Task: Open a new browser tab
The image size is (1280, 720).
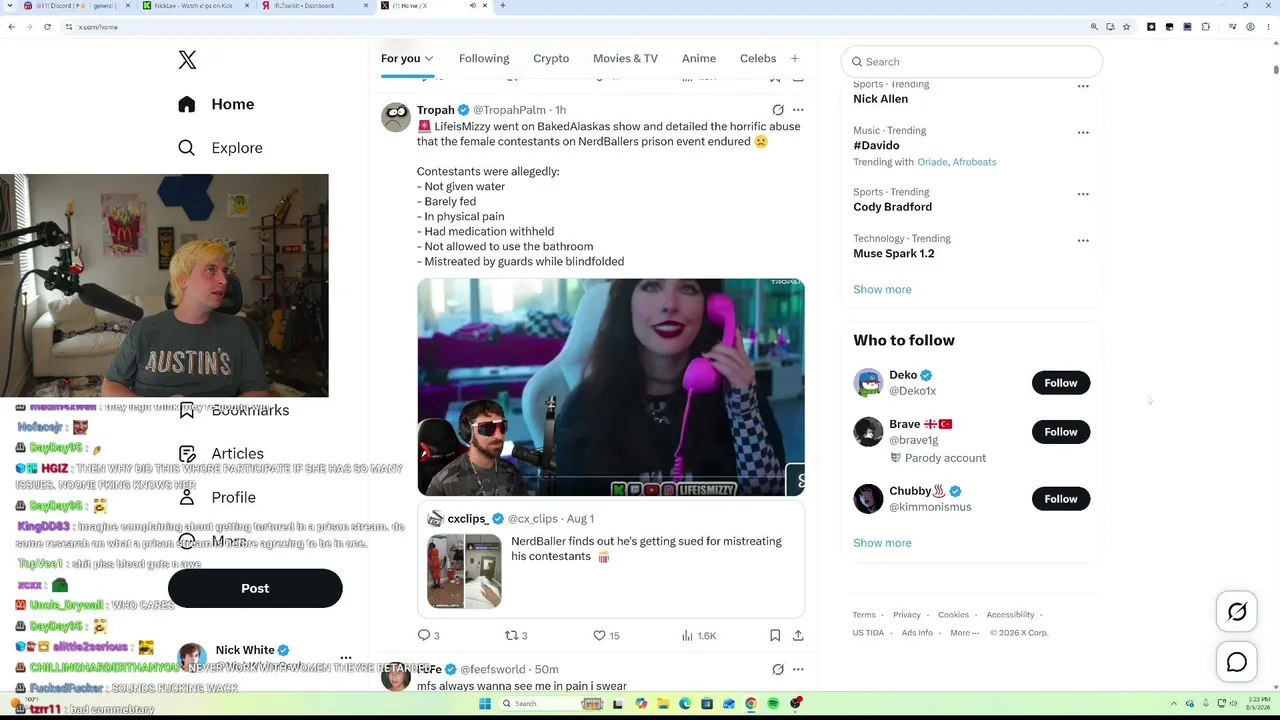Action: [x=502, y=6]
